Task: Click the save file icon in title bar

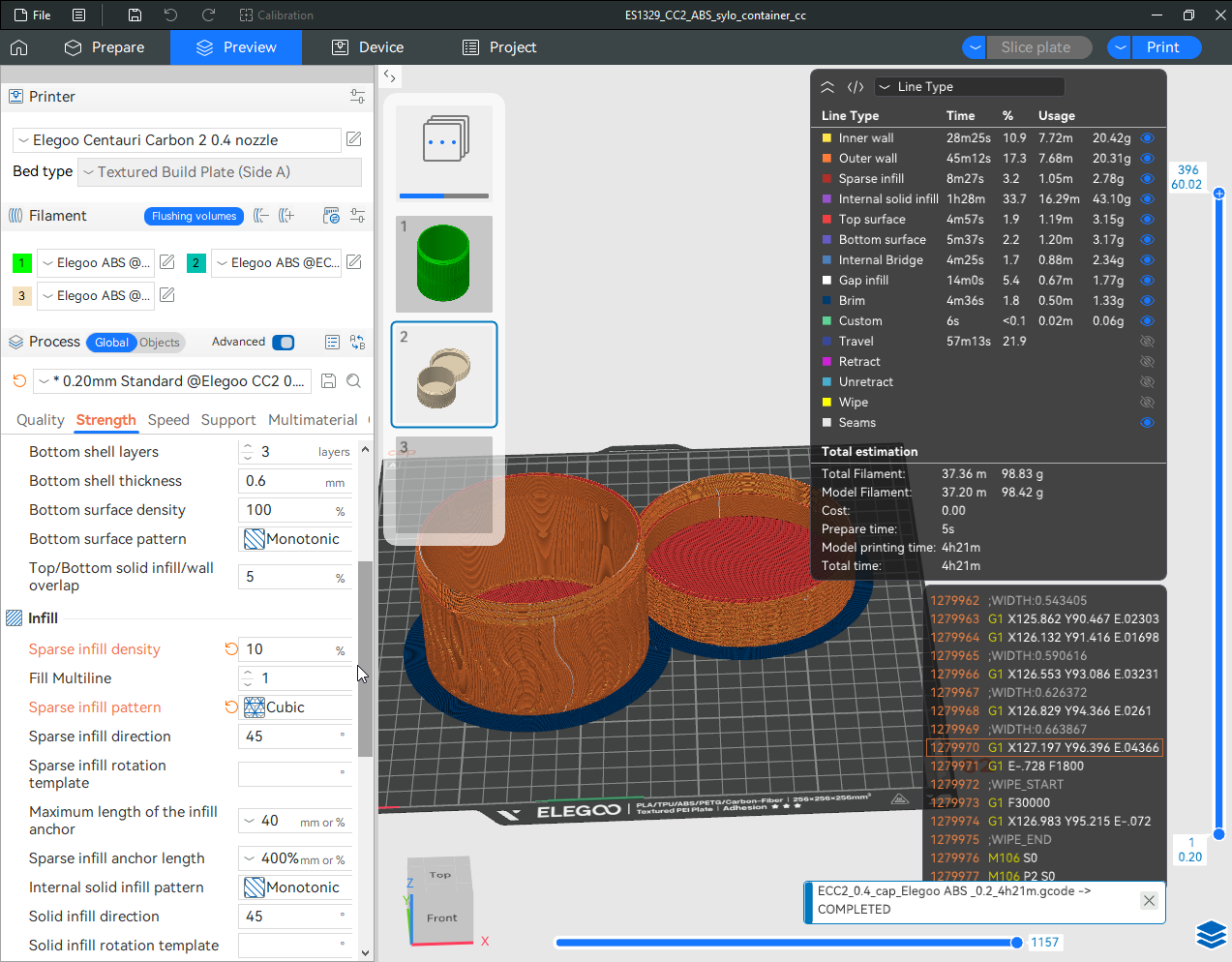Action: pos(135,15)
